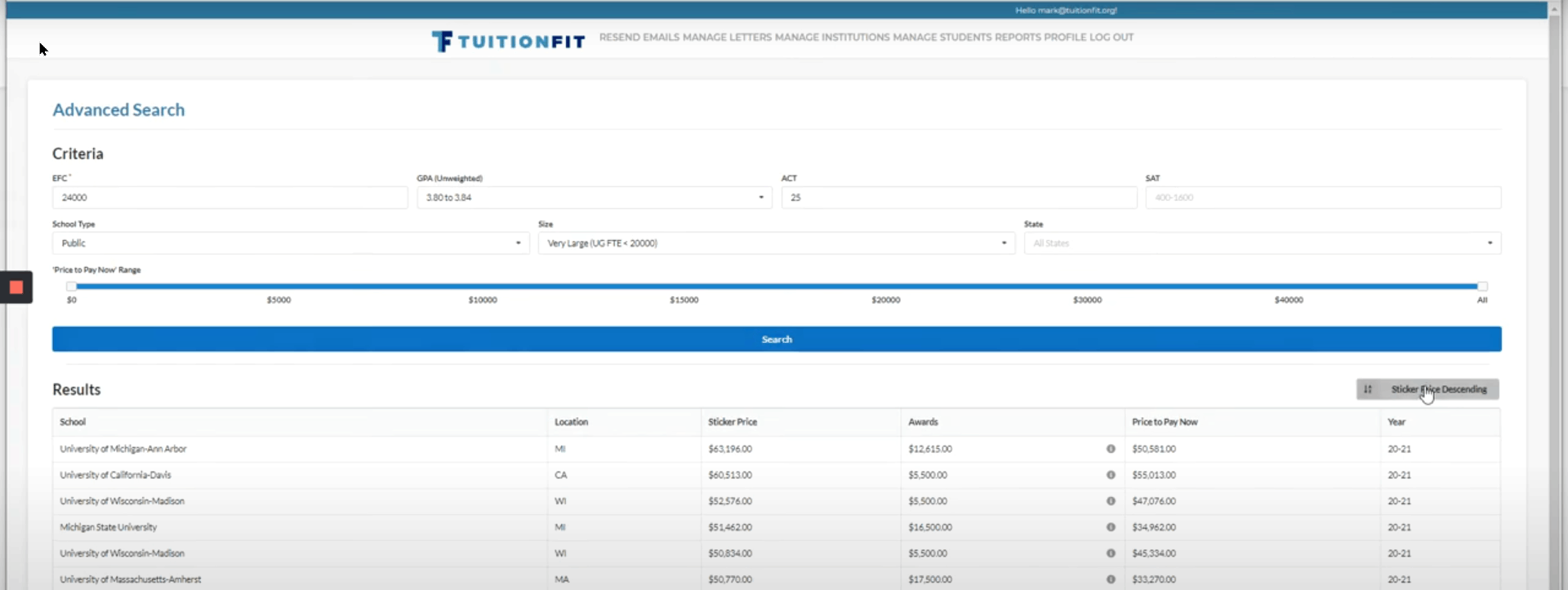Click price to pay $47,076.00
Viewport: 1568px width, 590px height.
click(x=1154, y=501)
